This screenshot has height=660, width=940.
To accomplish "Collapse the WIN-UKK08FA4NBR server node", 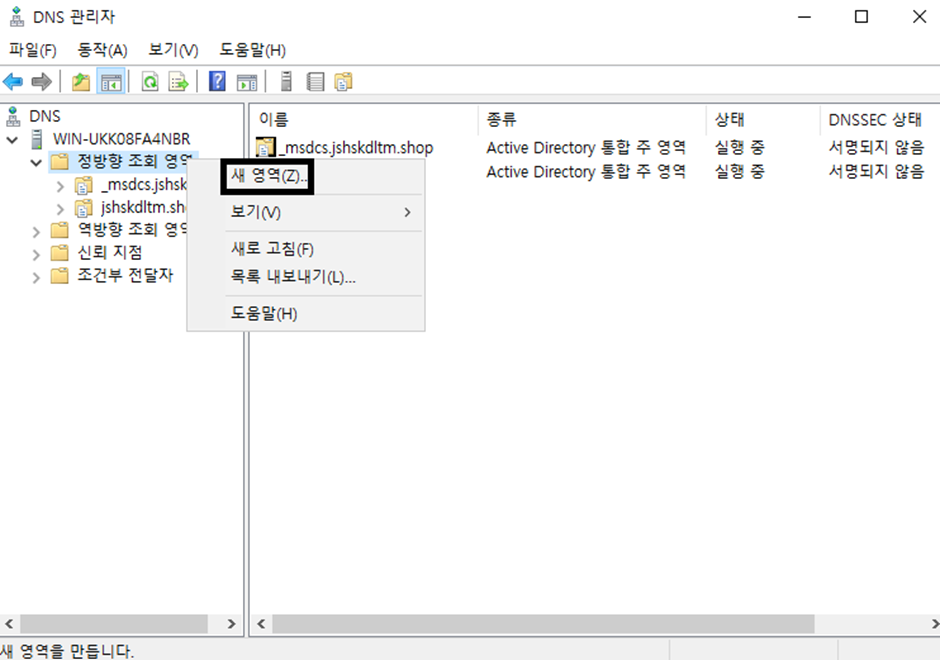I will click(12, 139).
